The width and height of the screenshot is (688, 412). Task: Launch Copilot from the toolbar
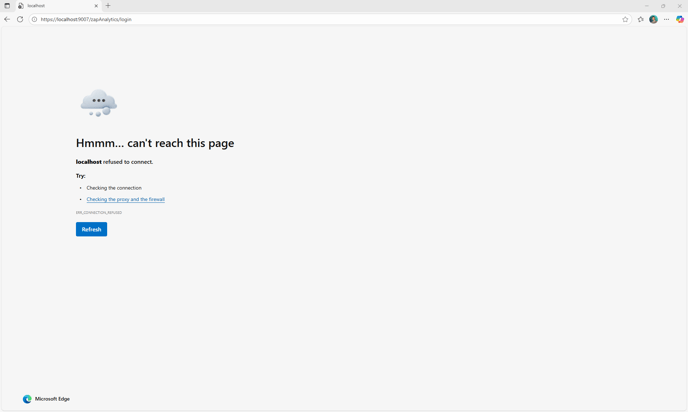(x=680, y=19)
